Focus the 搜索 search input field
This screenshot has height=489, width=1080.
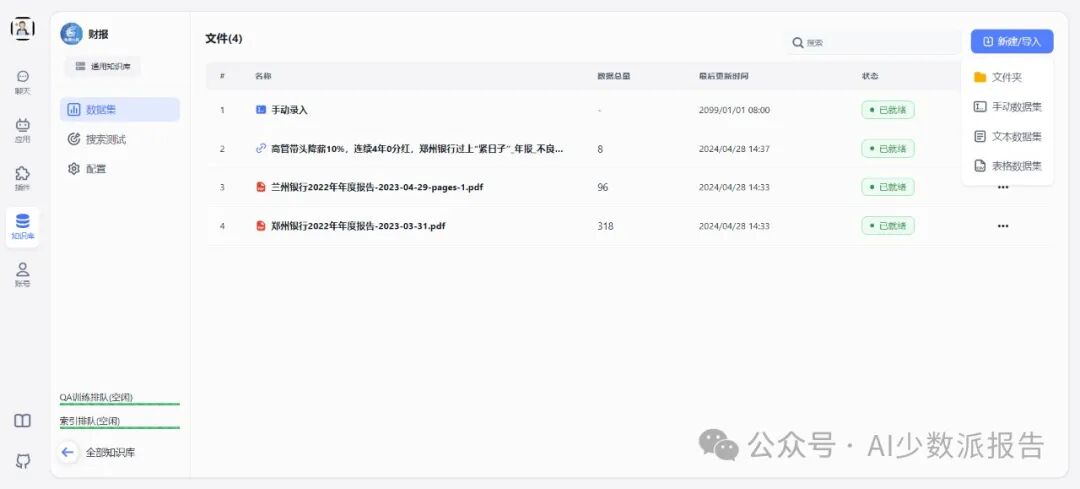tap(874, 42)
